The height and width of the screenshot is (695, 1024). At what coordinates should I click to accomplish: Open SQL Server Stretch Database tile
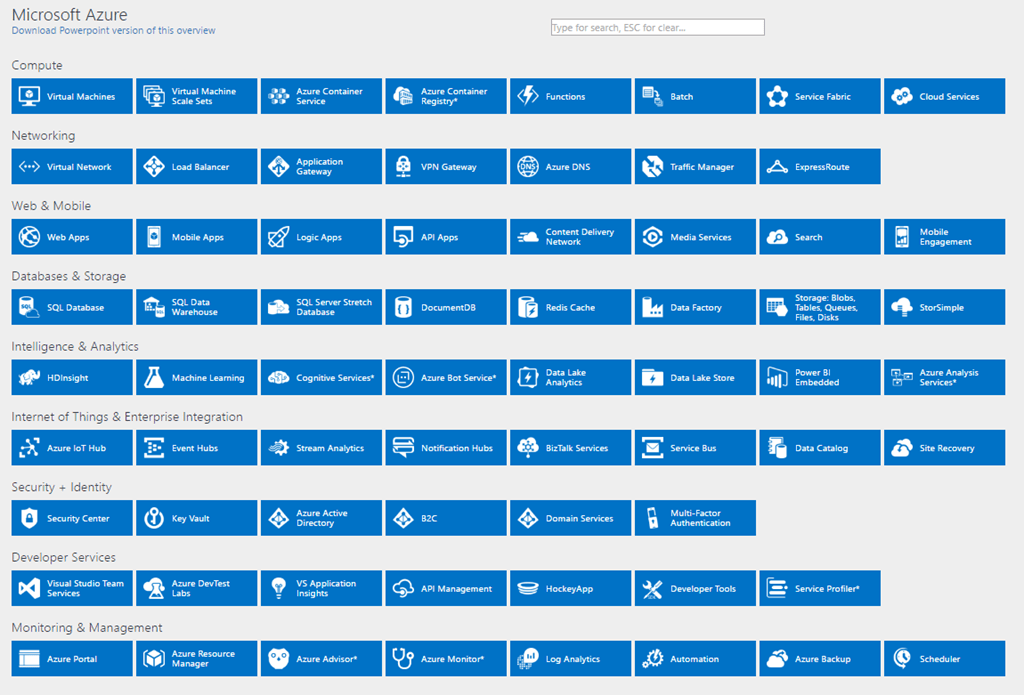(x=321, y=307)
